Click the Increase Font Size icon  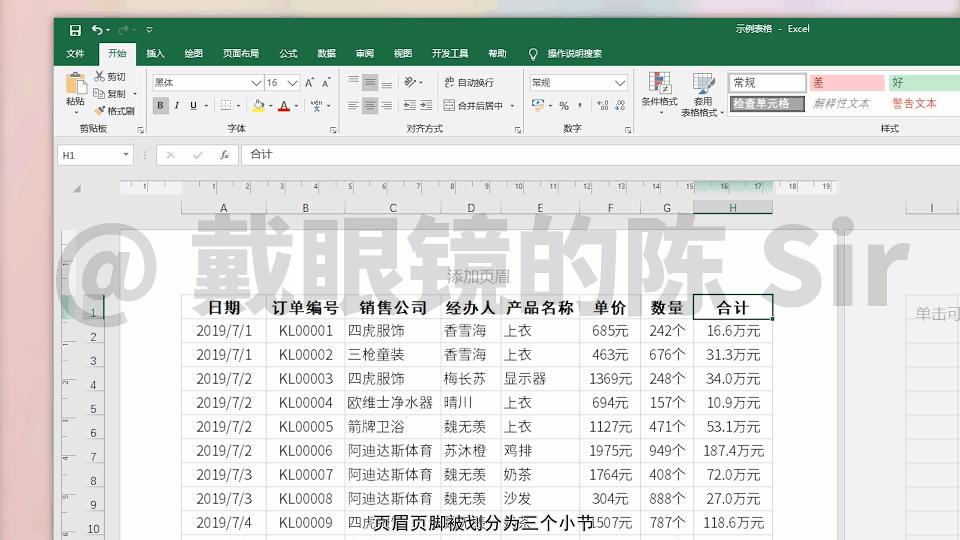310,83
